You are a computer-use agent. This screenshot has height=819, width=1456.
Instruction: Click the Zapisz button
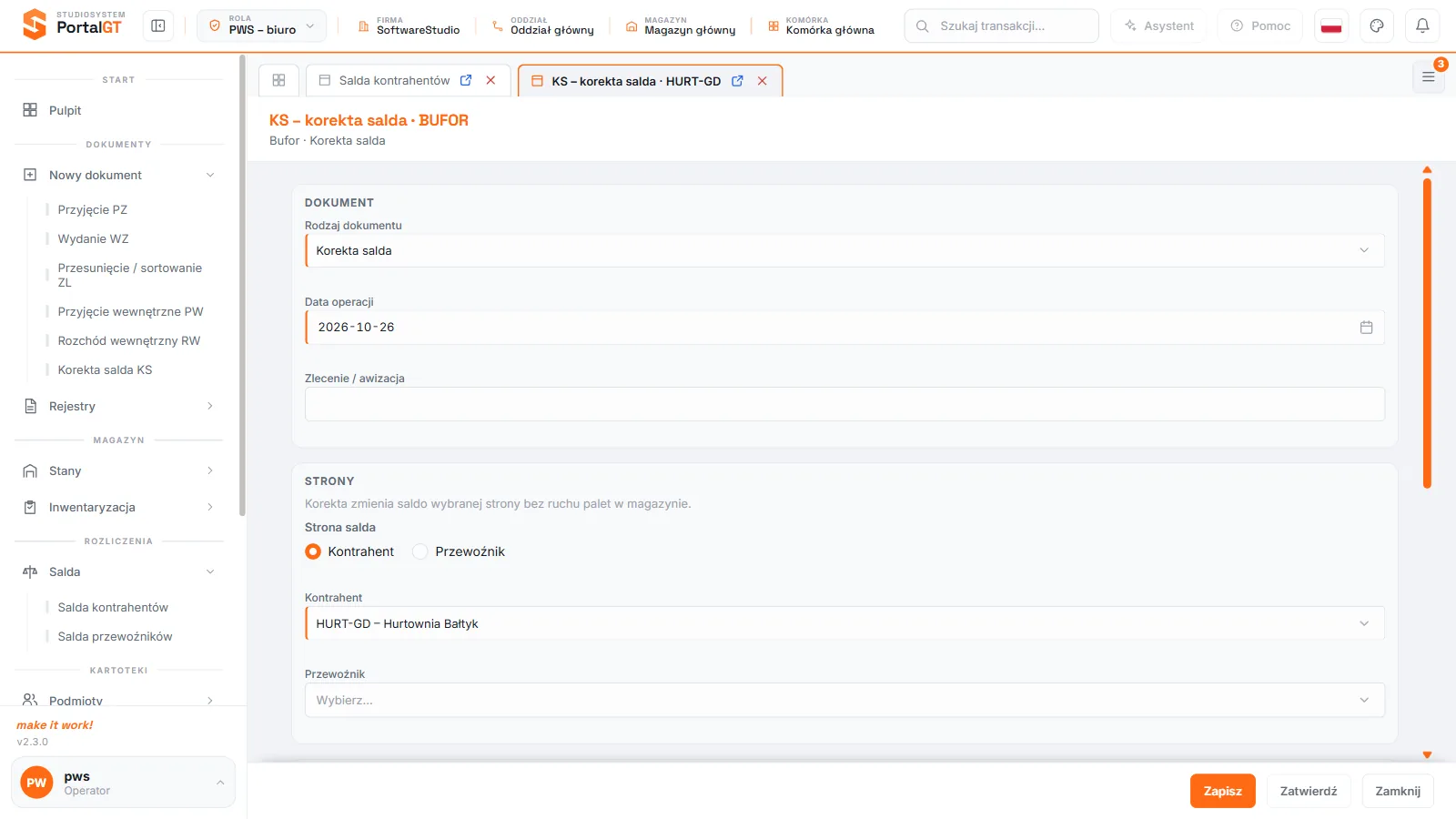pyautogui.click(x=1222, y=791)
